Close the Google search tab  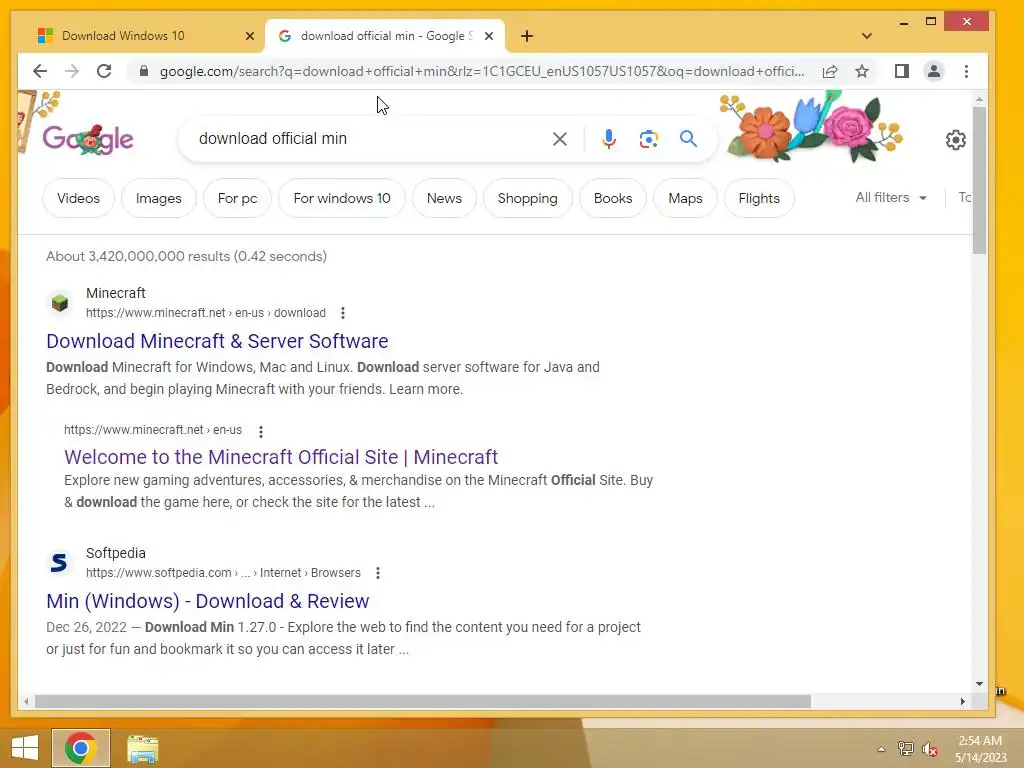pyautogui.click(x=488, y=36)
